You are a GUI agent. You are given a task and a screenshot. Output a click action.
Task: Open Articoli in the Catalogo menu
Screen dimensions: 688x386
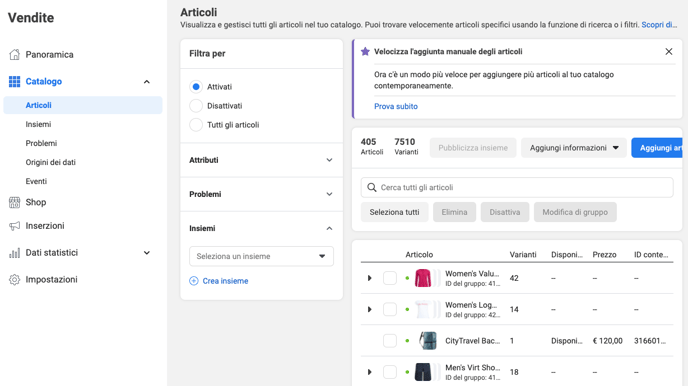pyautogui.click(x=83, y=105)
